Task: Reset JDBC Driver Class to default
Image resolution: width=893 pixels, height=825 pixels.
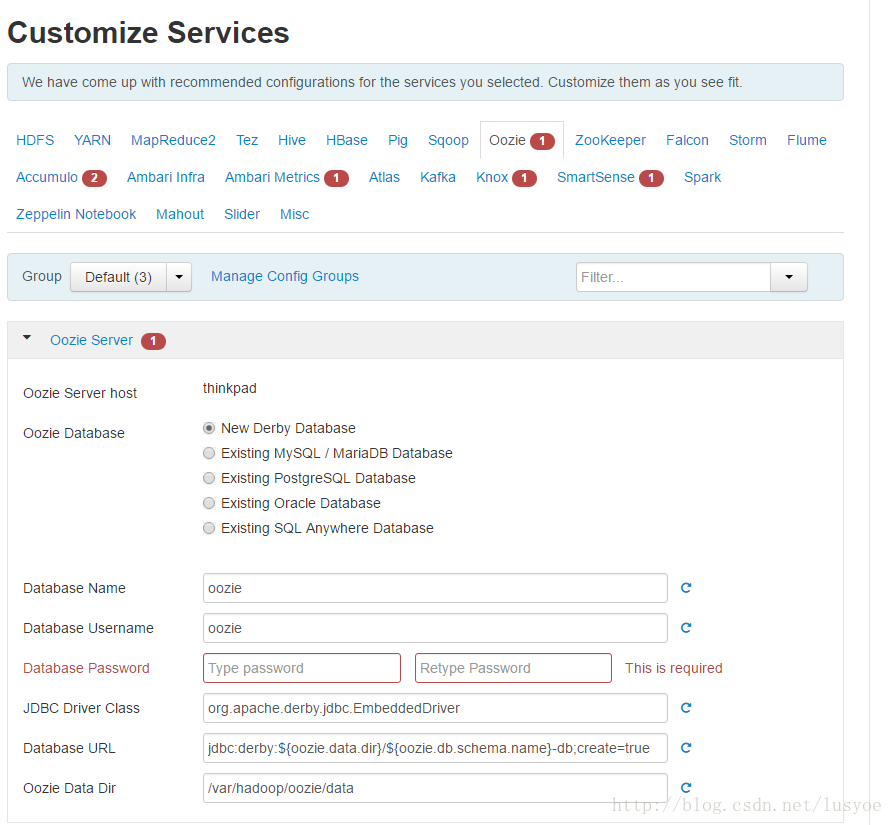Action: pos(686,707)
